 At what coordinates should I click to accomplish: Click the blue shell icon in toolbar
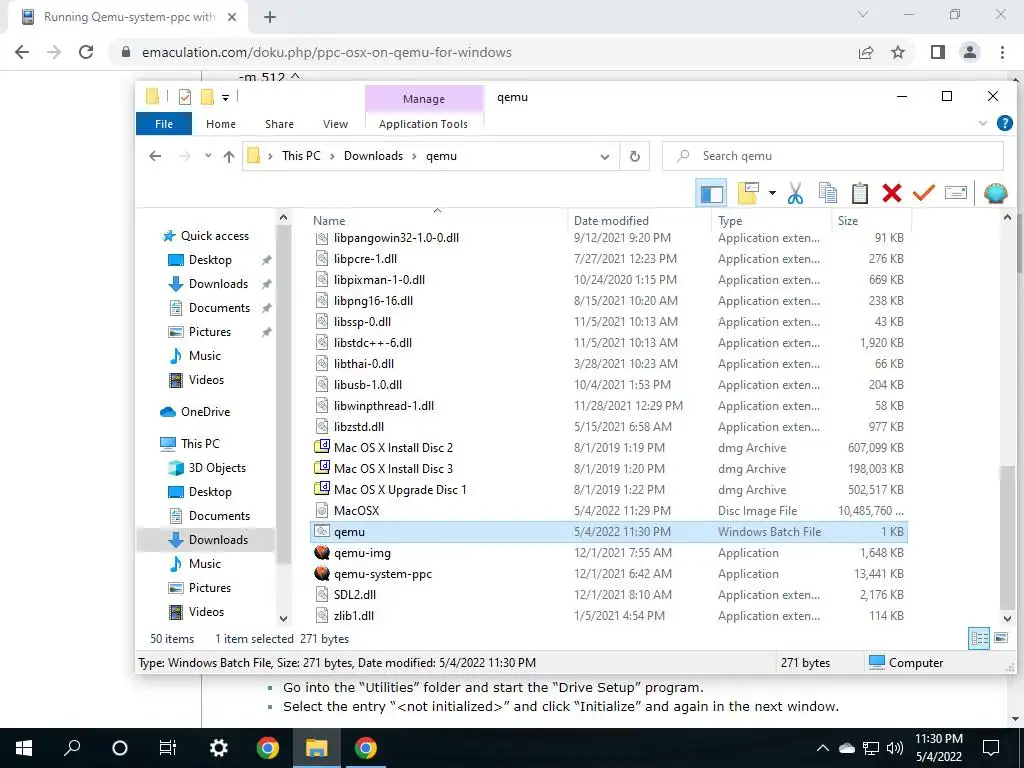pyautogui.click(x=995, y=193)
